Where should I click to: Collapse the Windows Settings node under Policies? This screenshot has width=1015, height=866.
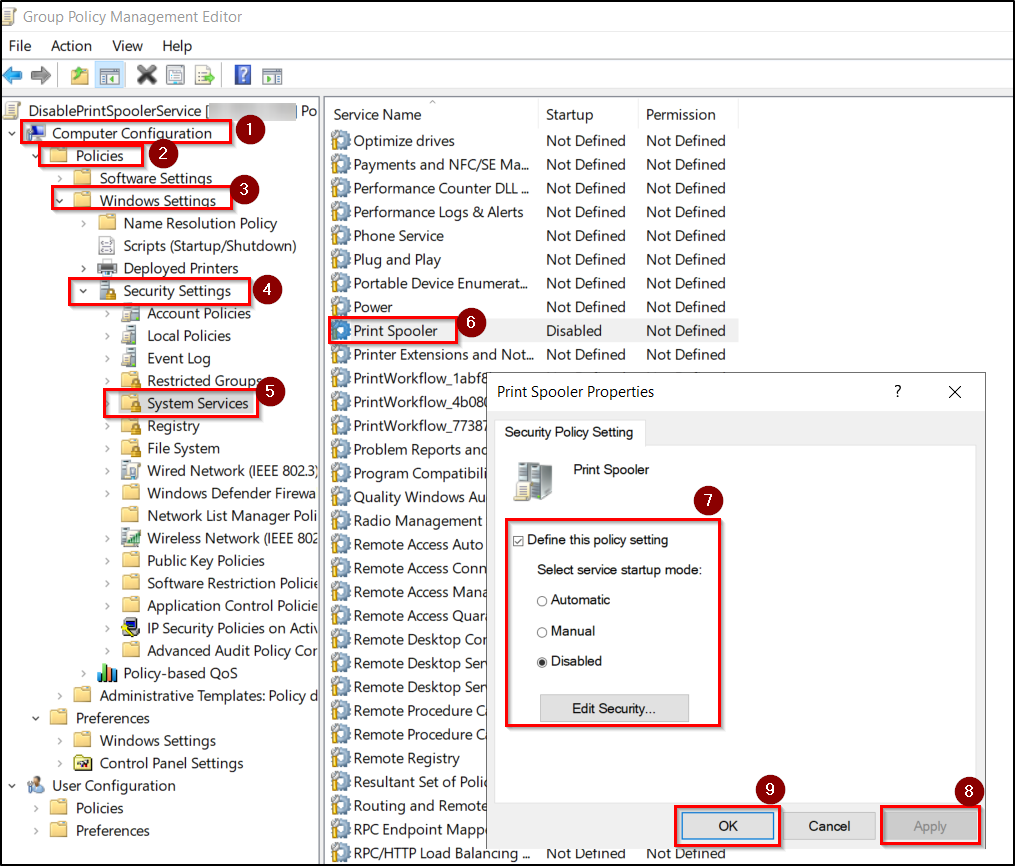point(60,201)
